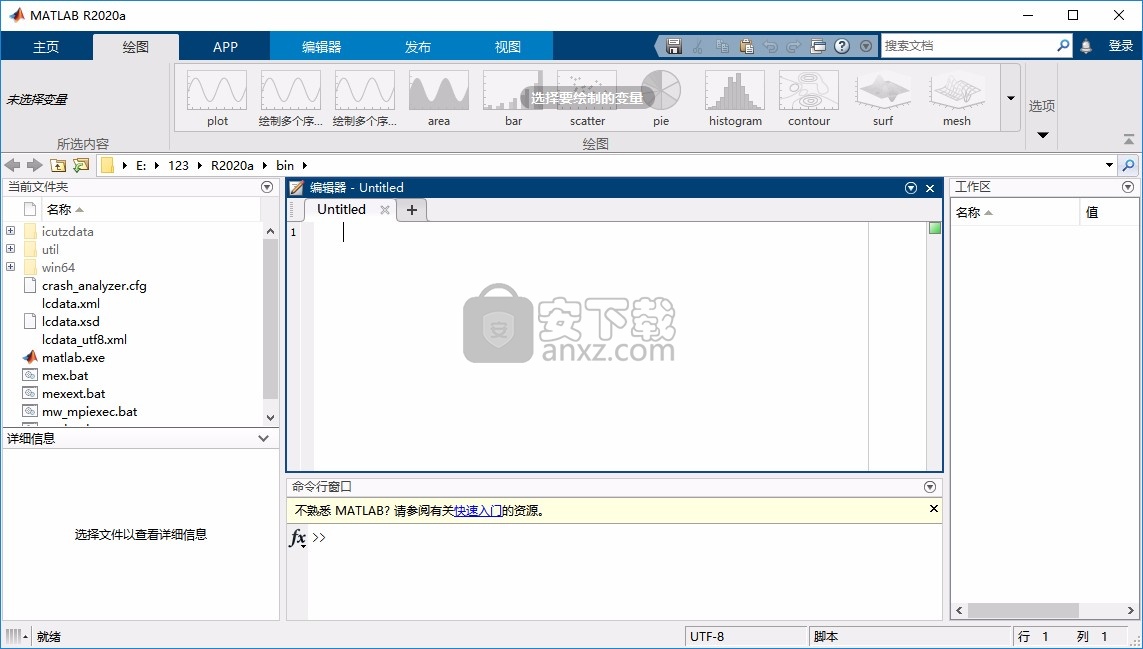Screen dimensions: 1143x649
Task: Click the switch windows icon
Action: point(818,46)
